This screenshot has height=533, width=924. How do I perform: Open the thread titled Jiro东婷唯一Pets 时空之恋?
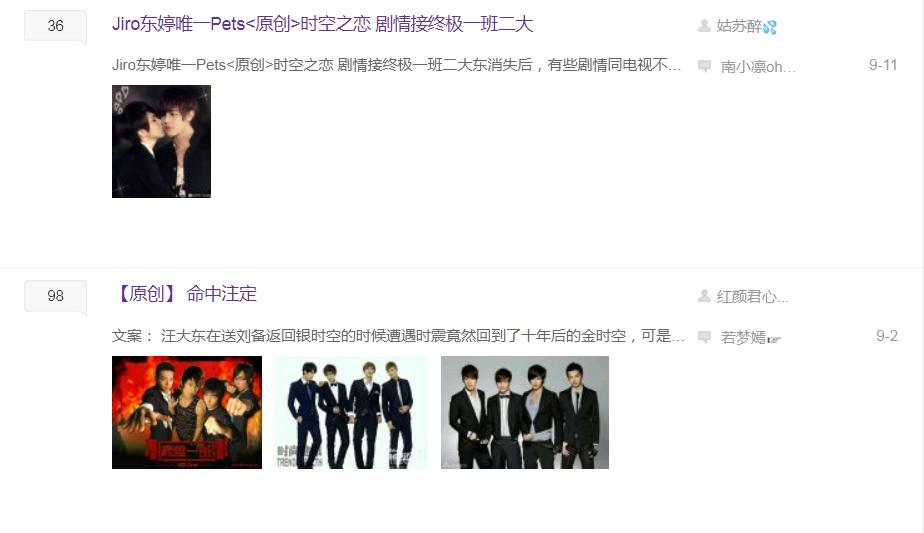[x=322, y=24]
